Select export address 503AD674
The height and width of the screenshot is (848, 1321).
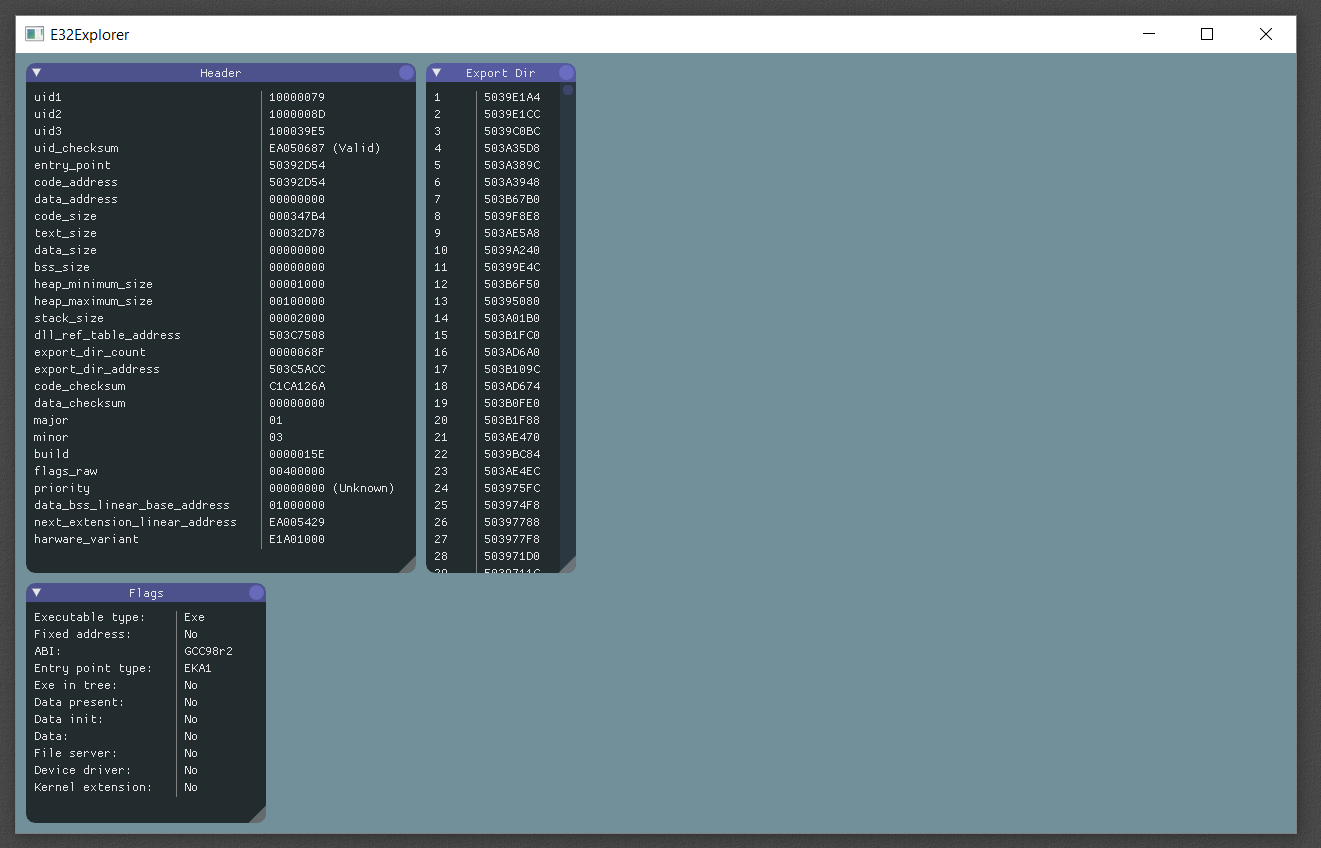click(x=512, y=386)
